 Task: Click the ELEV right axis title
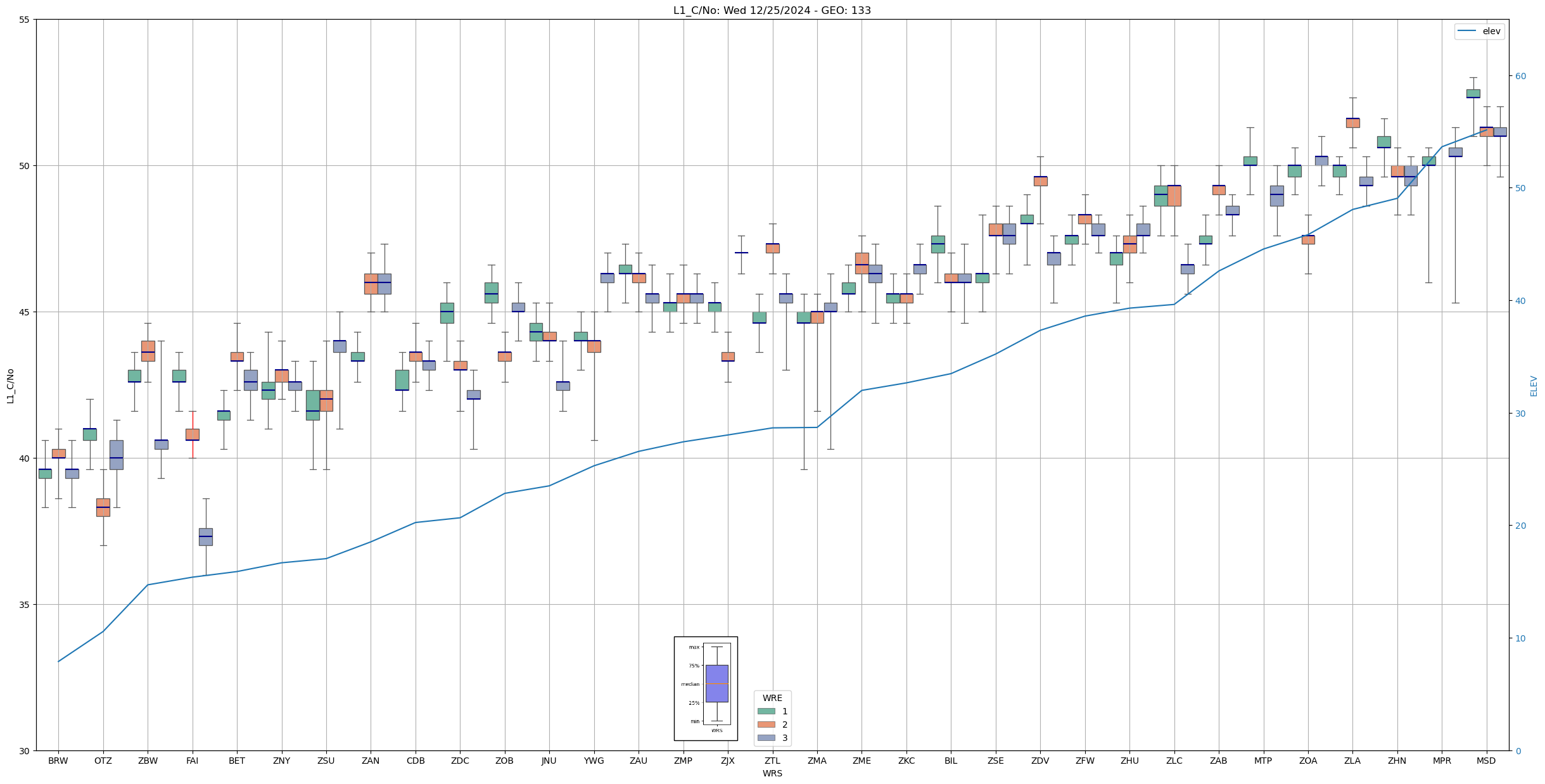coord(1534,385)
